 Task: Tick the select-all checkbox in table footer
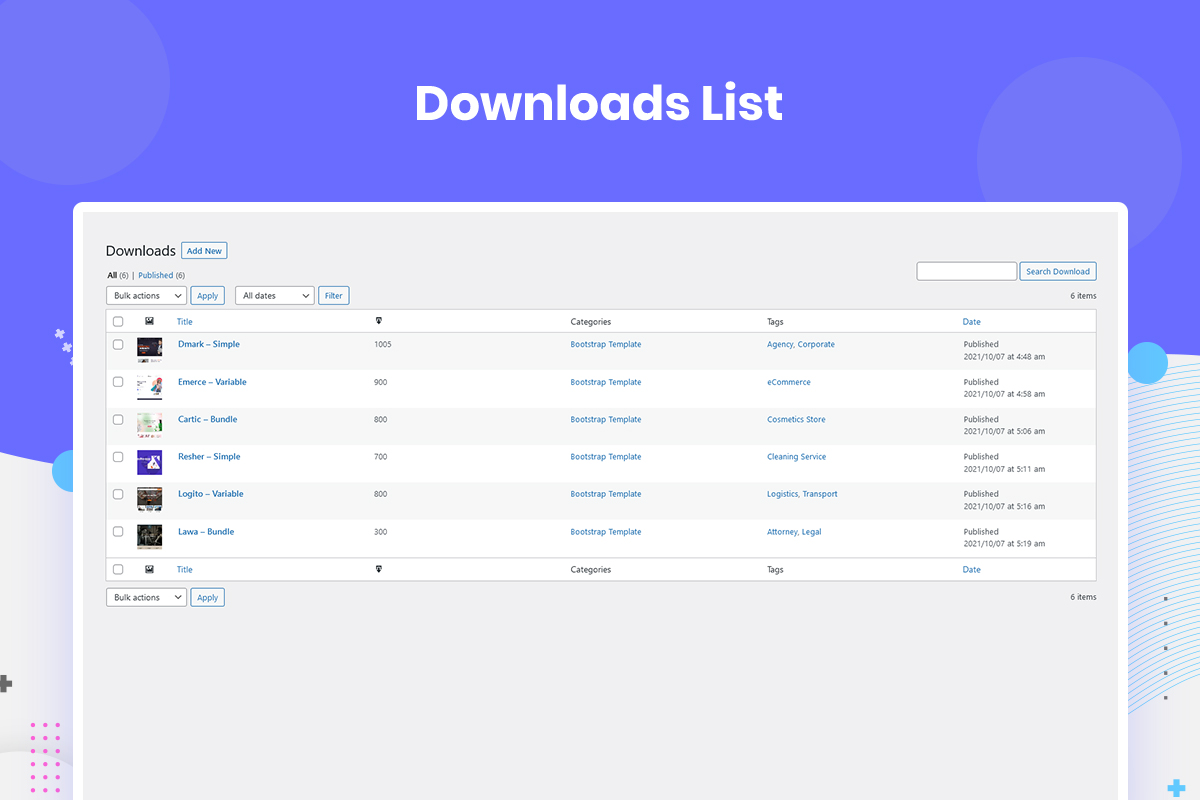click(118, 569)
